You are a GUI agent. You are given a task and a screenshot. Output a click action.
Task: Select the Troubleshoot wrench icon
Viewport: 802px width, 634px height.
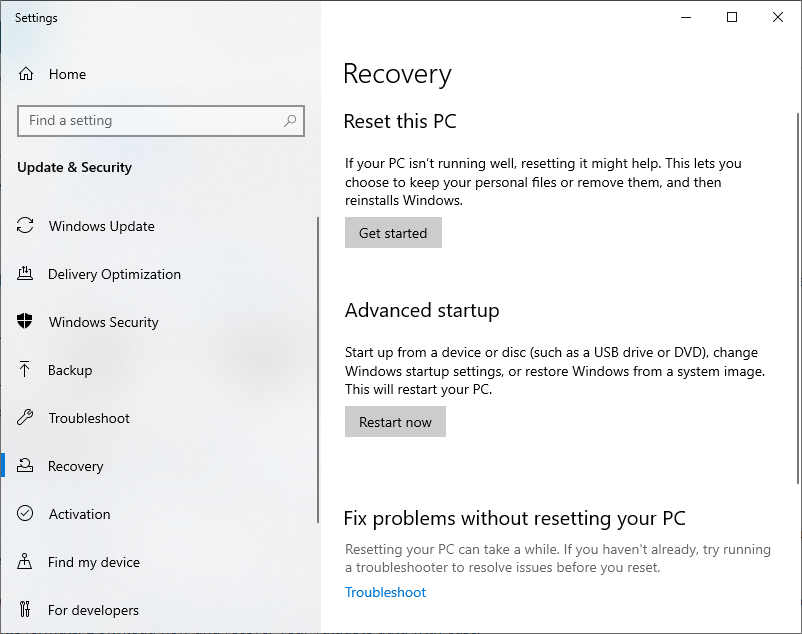[25, 418]
